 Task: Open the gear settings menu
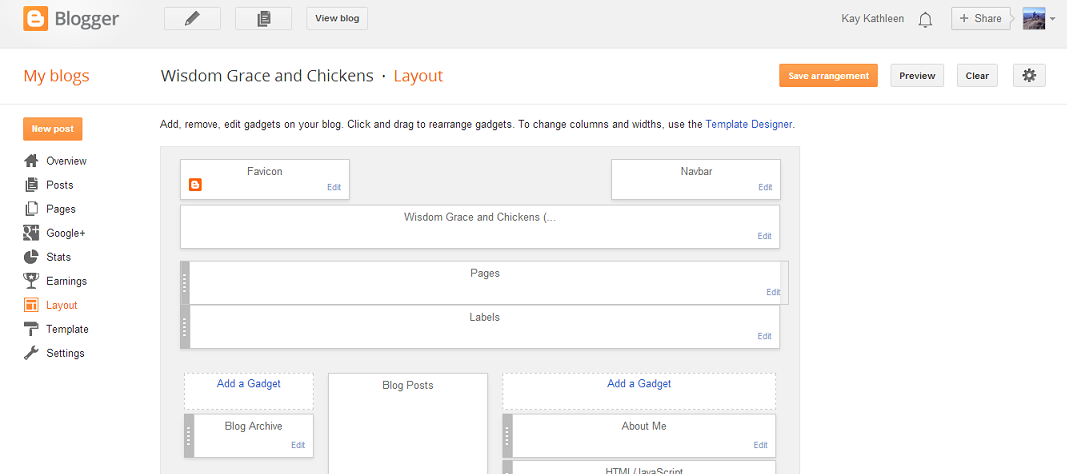1029,75
